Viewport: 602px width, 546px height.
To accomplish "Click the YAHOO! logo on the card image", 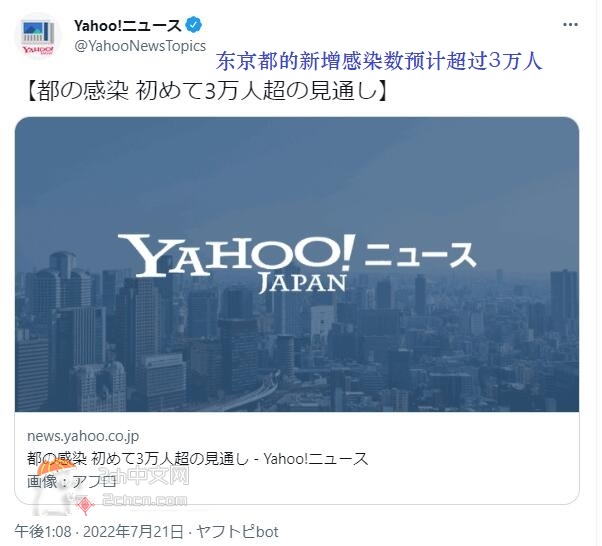I will click(235, 255).
